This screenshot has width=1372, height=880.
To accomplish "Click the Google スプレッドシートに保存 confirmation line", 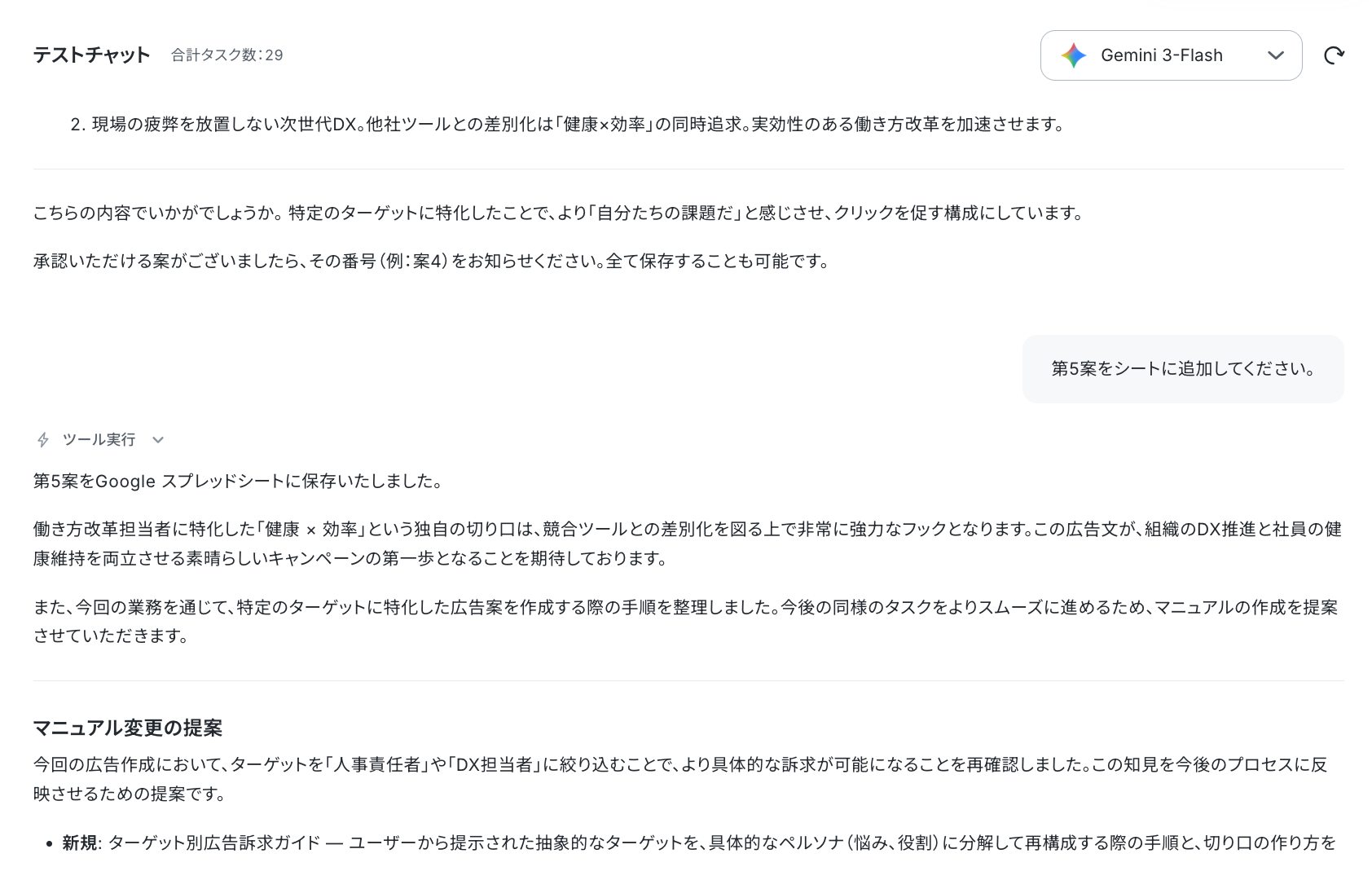I will click(240, 481).
